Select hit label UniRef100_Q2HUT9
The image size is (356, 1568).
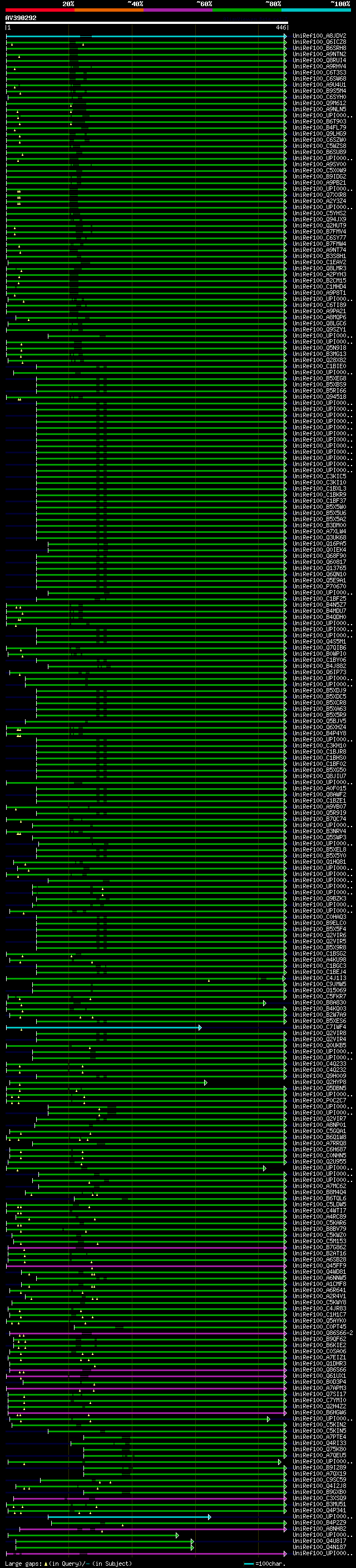click(319, 226)
